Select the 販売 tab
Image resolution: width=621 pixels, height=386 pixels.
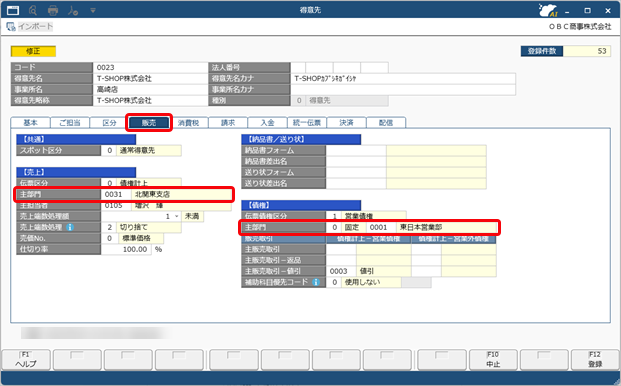coord(149,123)
